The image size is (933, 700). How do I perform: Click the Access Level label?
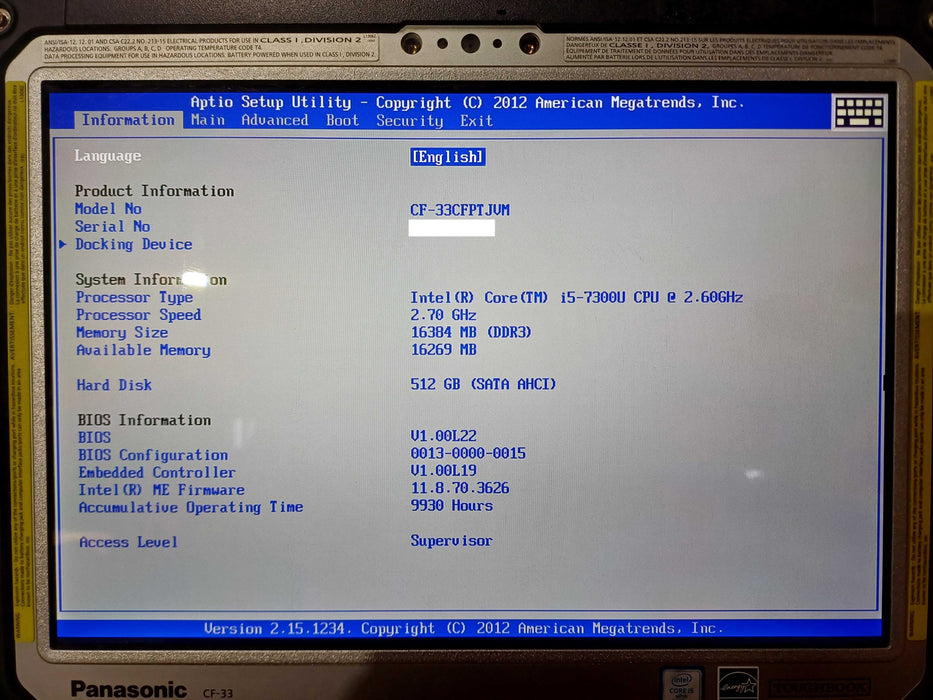(129, 542)
